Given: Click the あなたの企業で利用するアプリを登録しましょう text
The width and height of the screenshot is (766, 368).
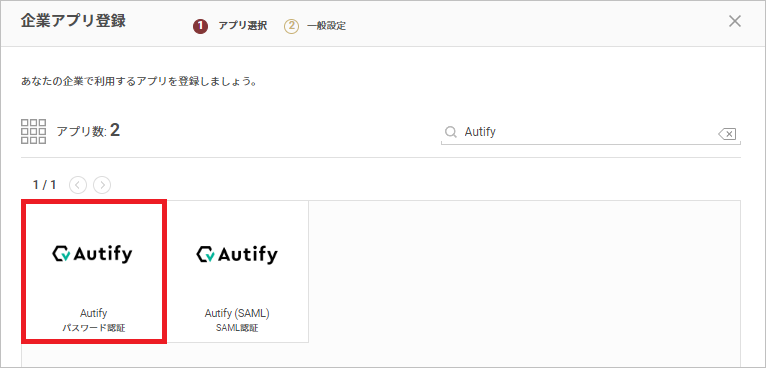Looking at the screenshot, I should (139, 81).
